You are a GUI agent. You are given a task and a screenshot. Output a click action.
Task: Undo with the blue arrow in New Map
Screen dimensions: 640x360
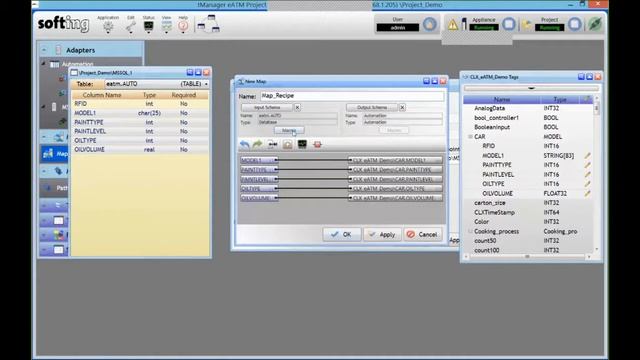(x=244, y=144)
